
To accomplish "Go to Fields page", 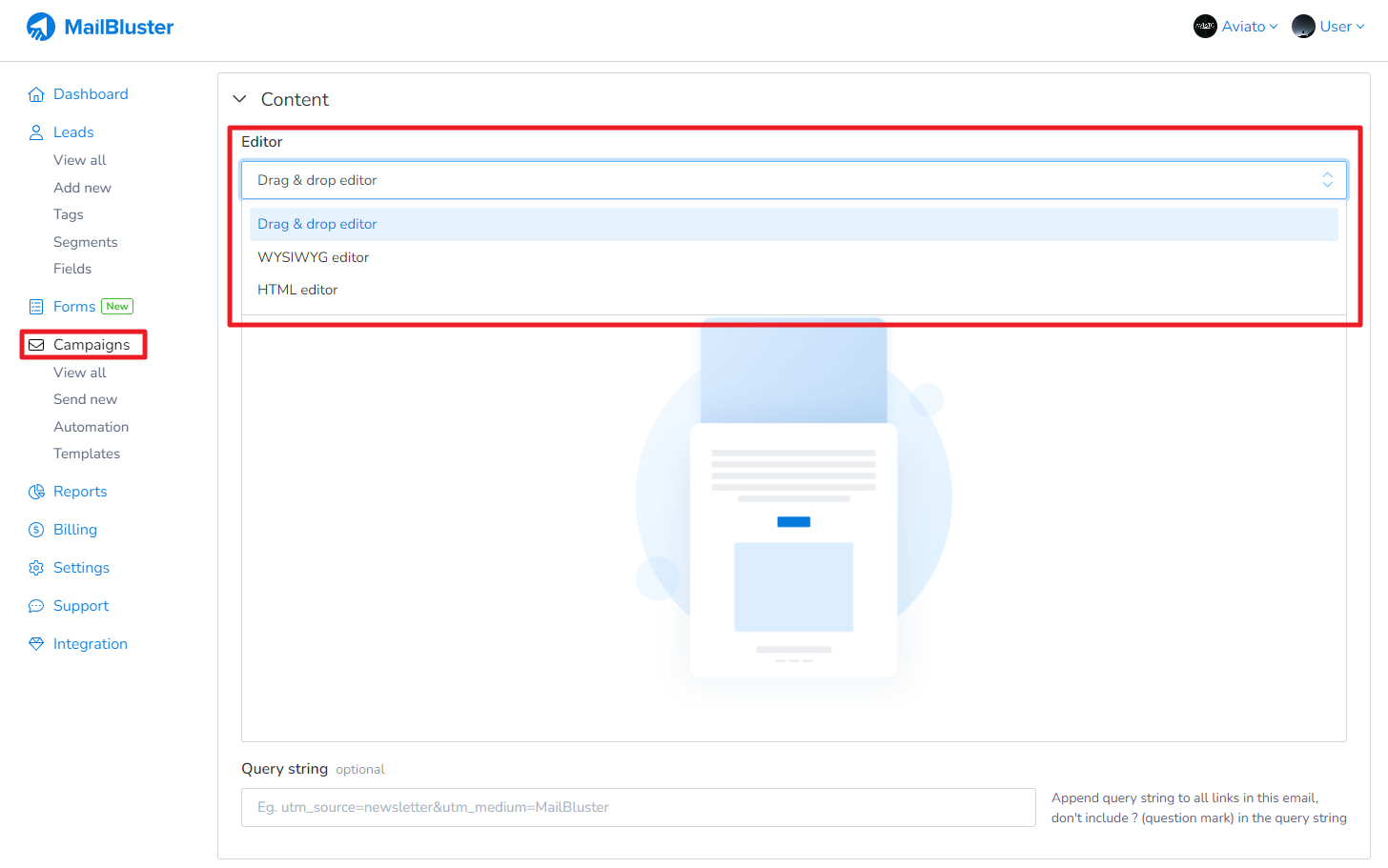I will 72,269.
